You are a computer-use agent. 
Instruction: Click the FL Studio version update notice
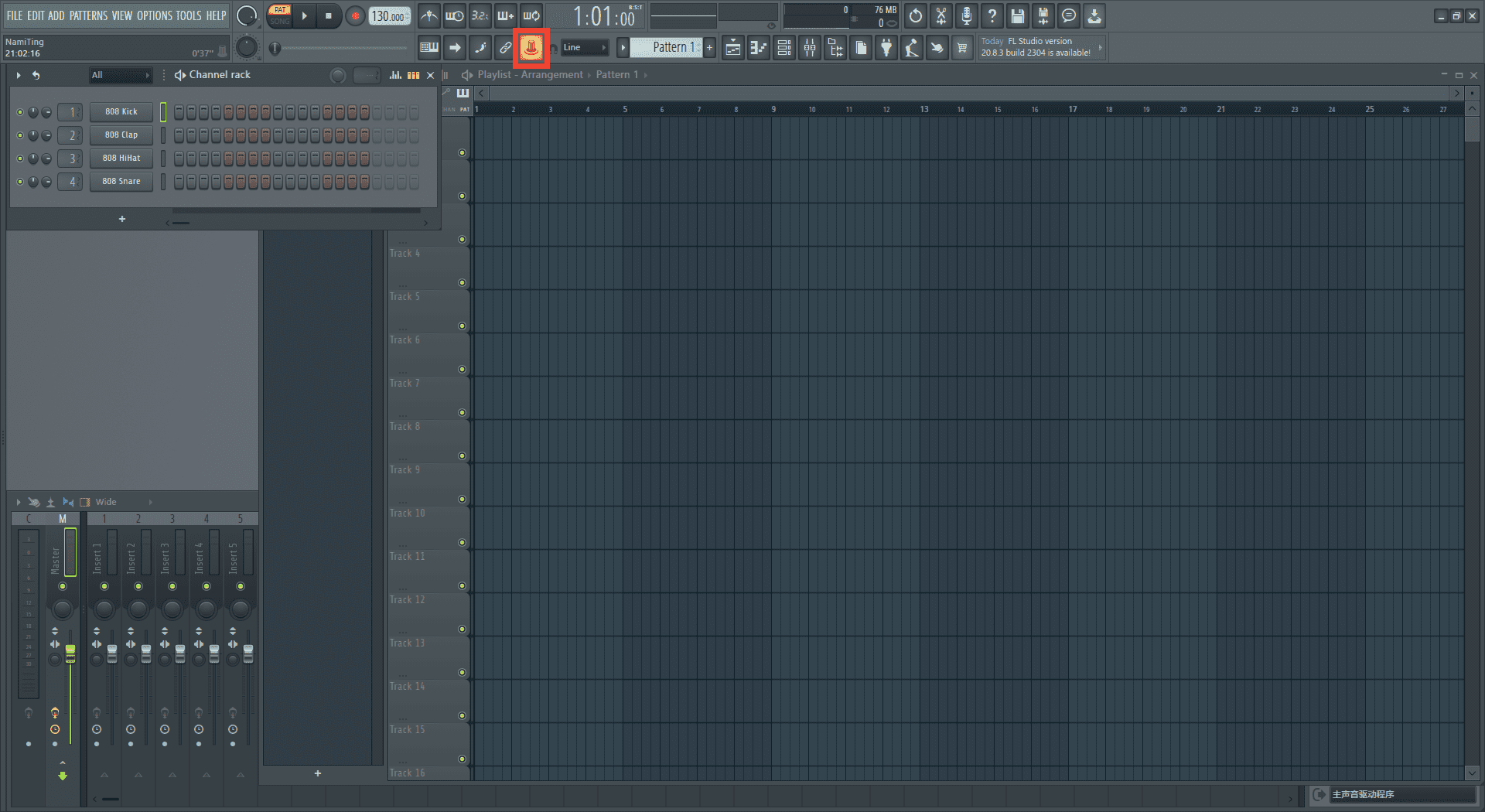coord(1036,47)
